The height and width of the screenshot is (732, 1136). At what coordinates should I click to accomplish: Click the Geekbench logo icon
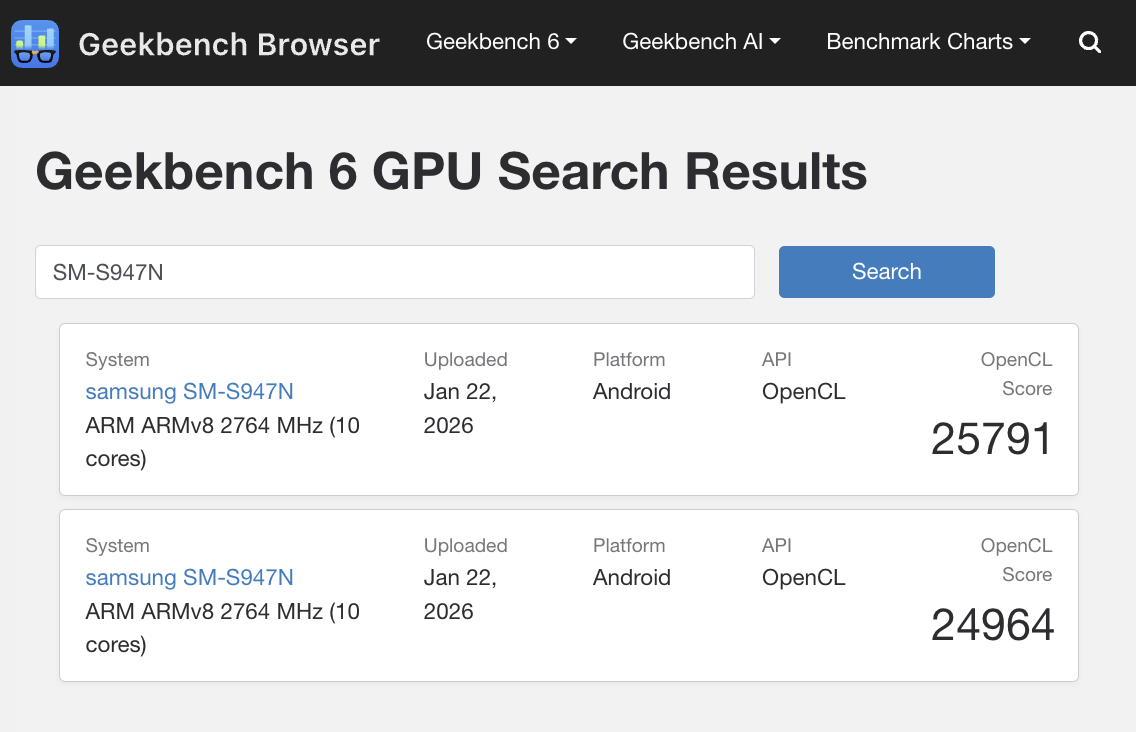(35, 43)
